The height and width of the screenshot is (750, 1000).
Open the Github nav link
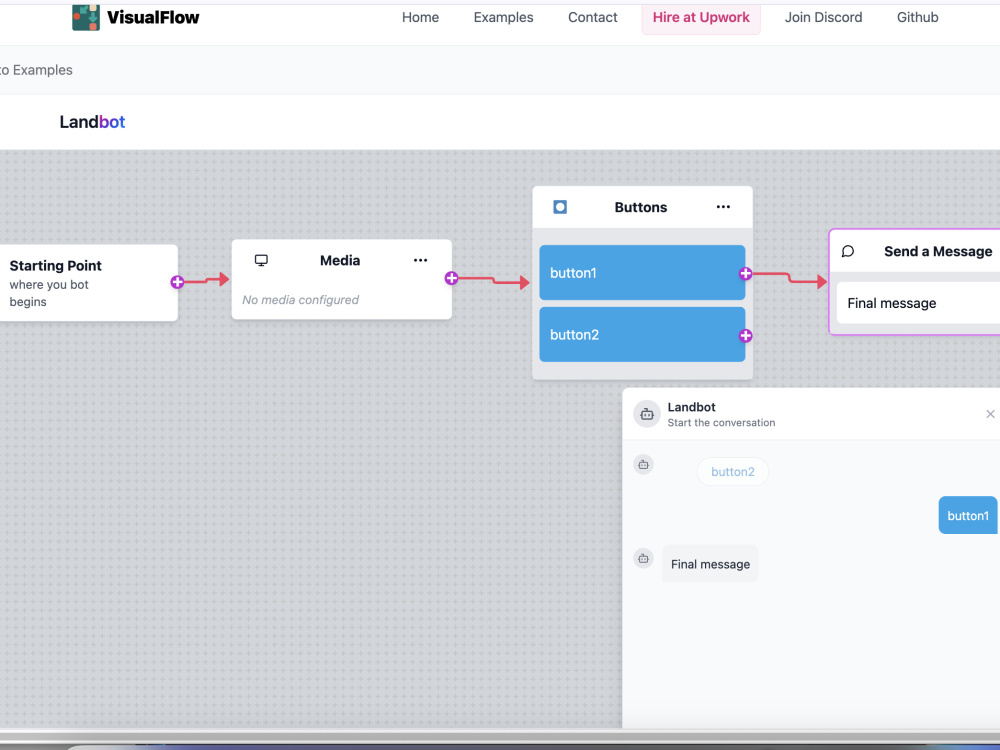(x=917, y=17)
